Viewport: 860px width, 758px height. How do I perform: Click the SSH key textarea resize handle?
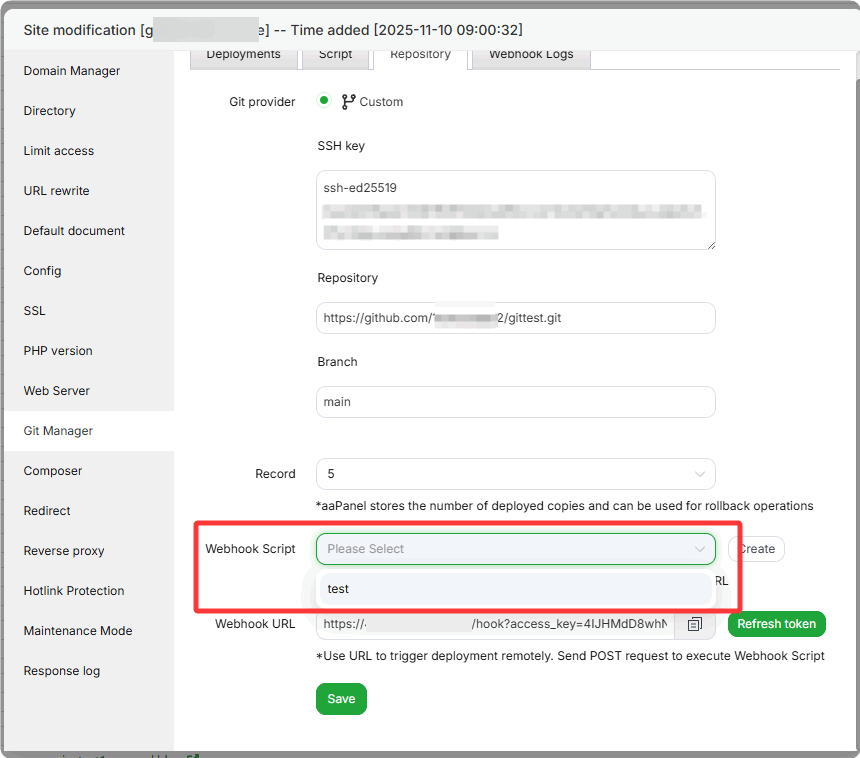tap(711, 245)
